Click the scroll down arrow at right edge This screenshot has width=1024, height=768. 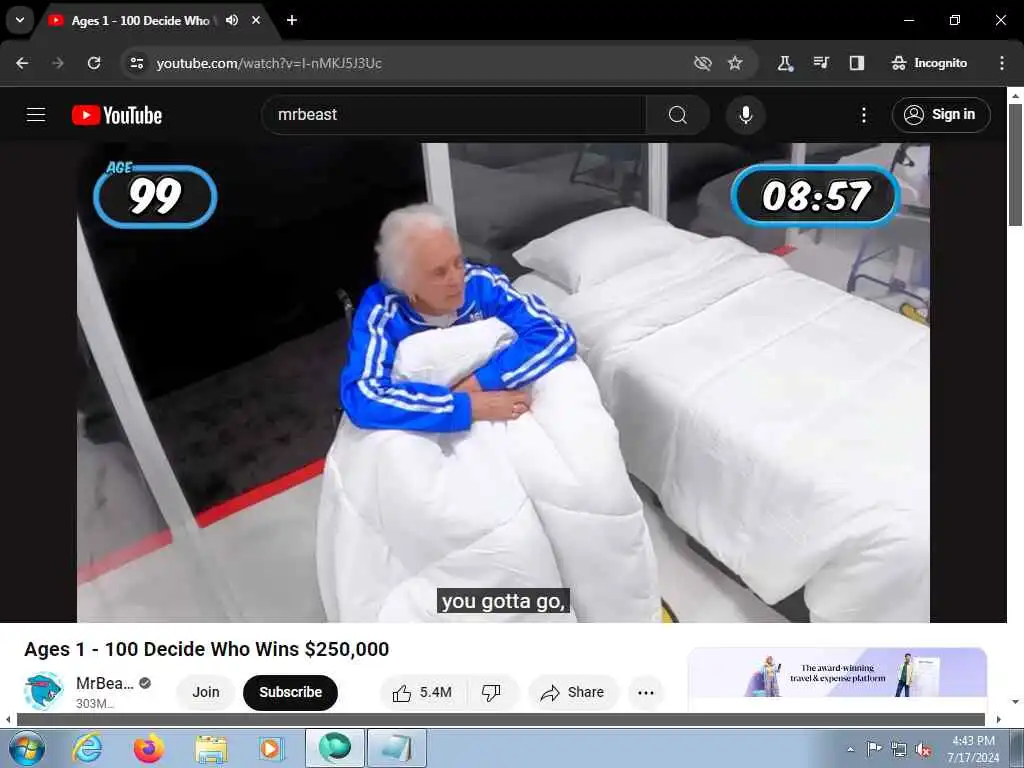(1015, 702)
